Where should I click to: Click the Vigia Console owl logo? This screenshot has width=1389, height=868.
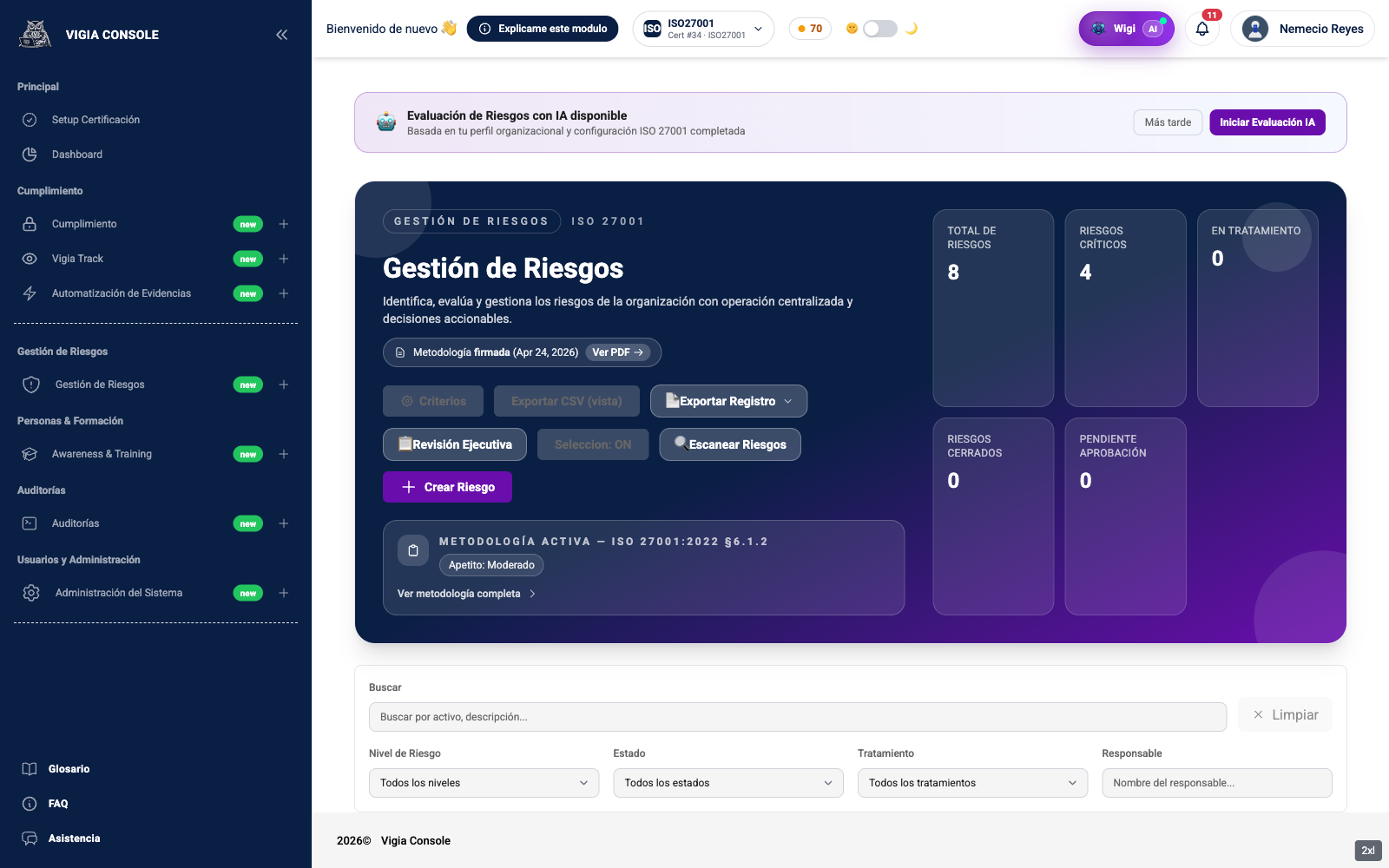coord(35,34)
